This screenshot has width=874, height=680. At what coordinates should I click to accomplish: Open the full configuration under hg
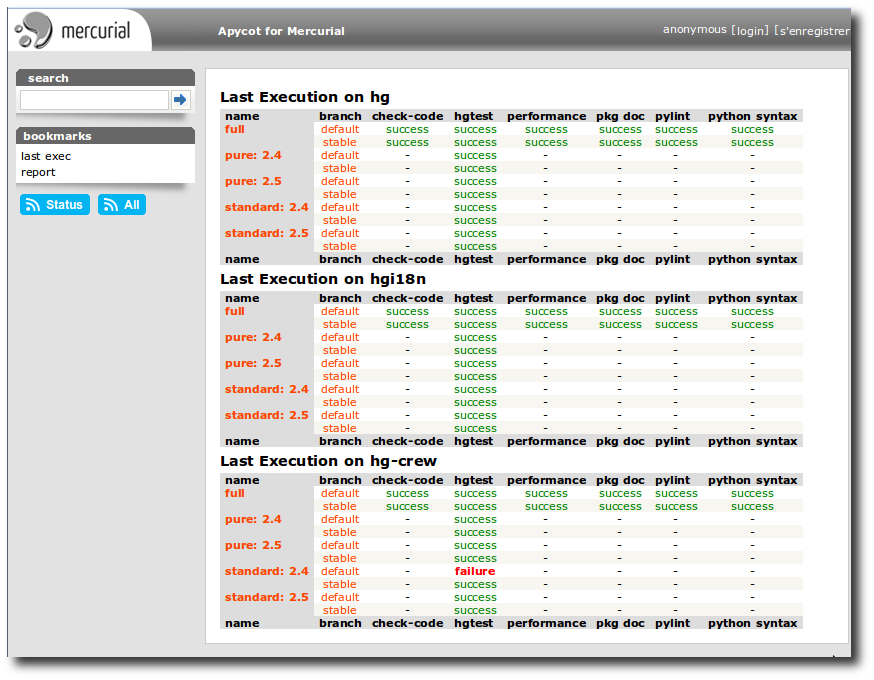(x=235, y=129)
